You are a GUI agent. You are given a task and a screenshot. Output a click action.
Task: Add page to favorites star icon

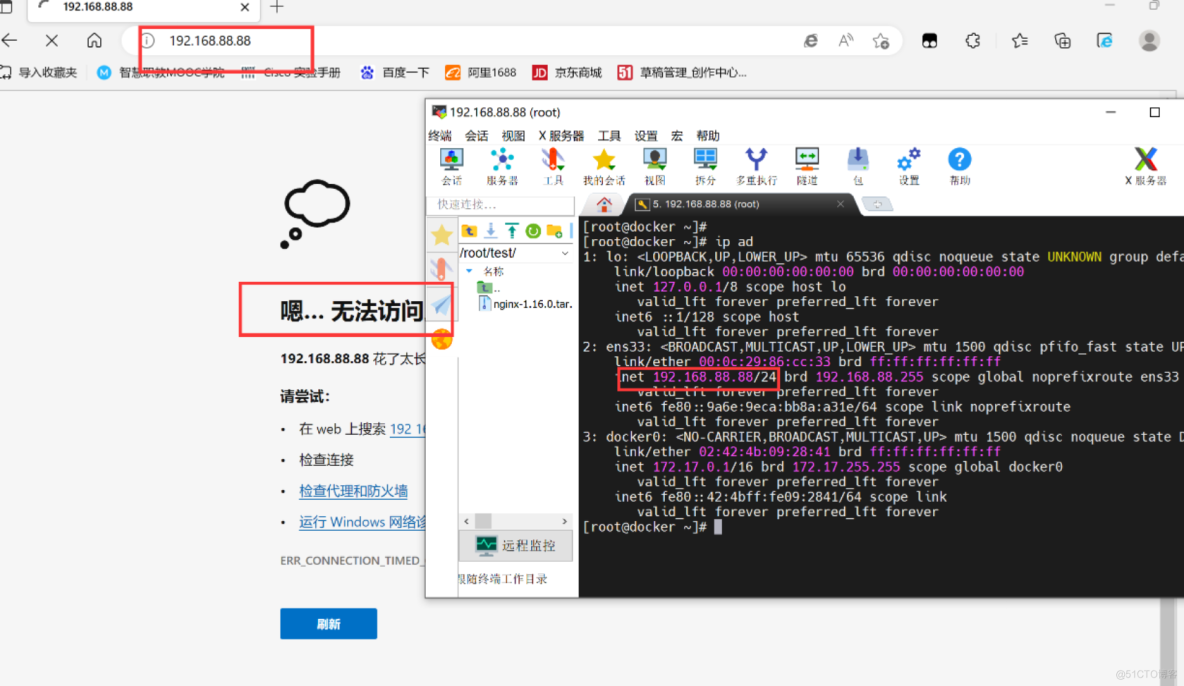[x=880, y=41]
